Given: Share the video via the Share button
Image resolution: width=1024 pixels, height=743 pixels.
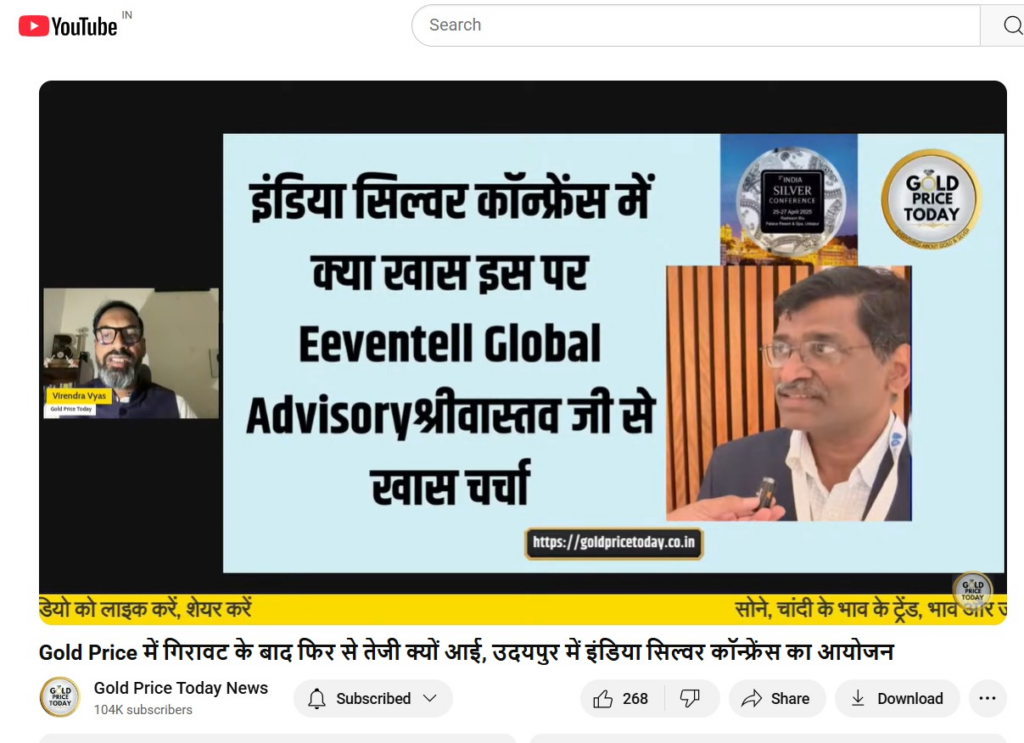Looking at the screenshot, I should click(x=777, y=699).
